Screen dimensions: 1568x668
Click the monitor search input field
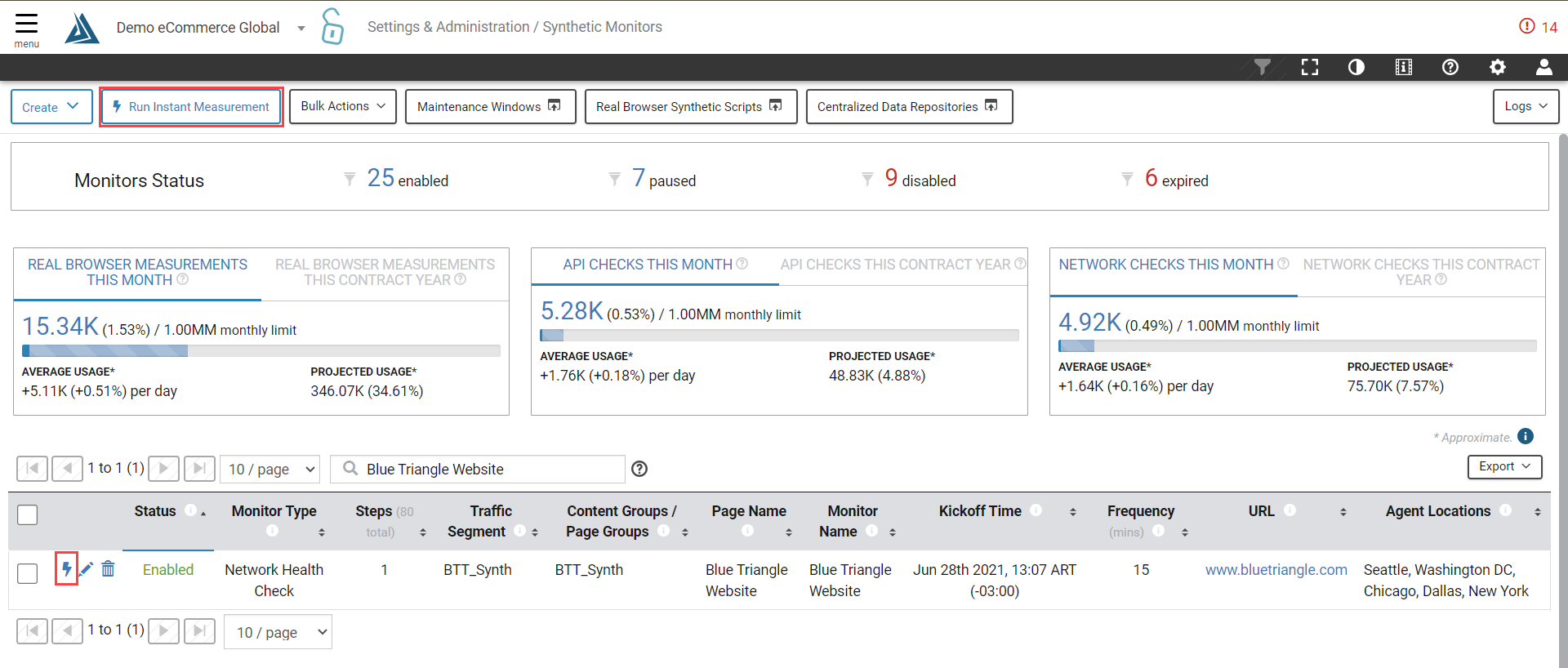pos(490,469)
